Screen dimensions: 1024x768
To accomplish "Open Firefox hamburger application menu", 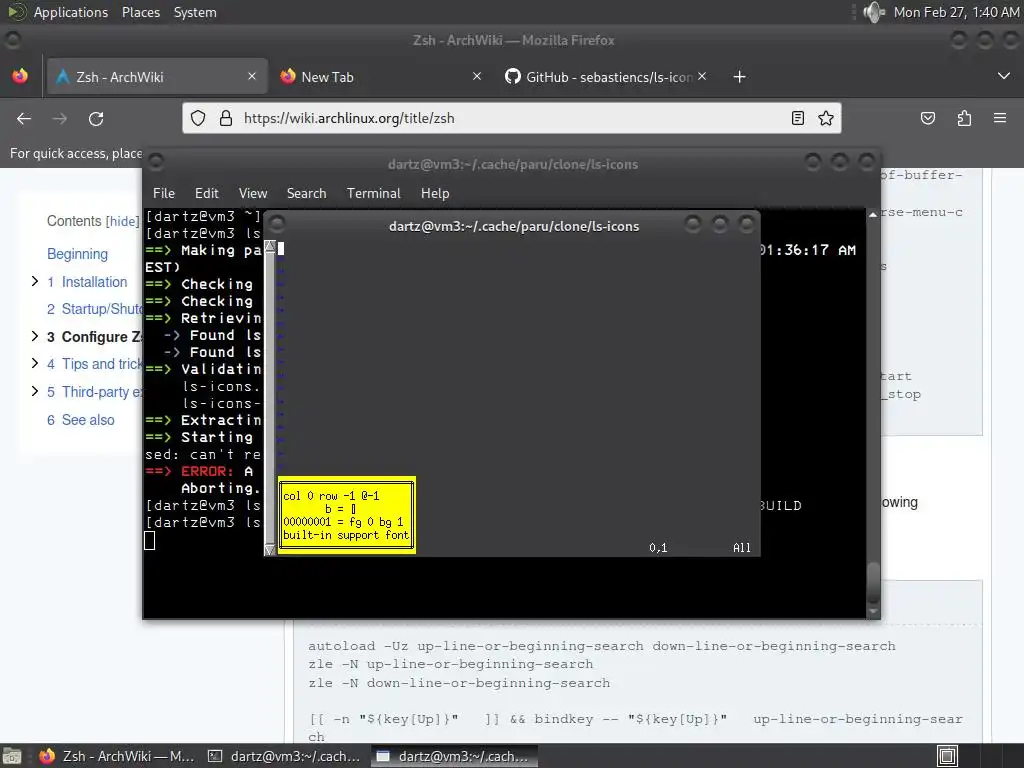I will click(1000, 118).
